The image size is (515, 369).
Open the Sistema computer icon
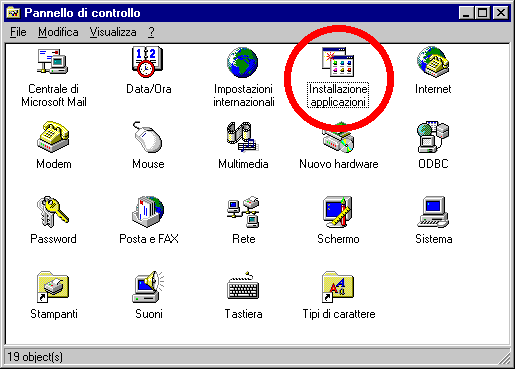[433, 212]
